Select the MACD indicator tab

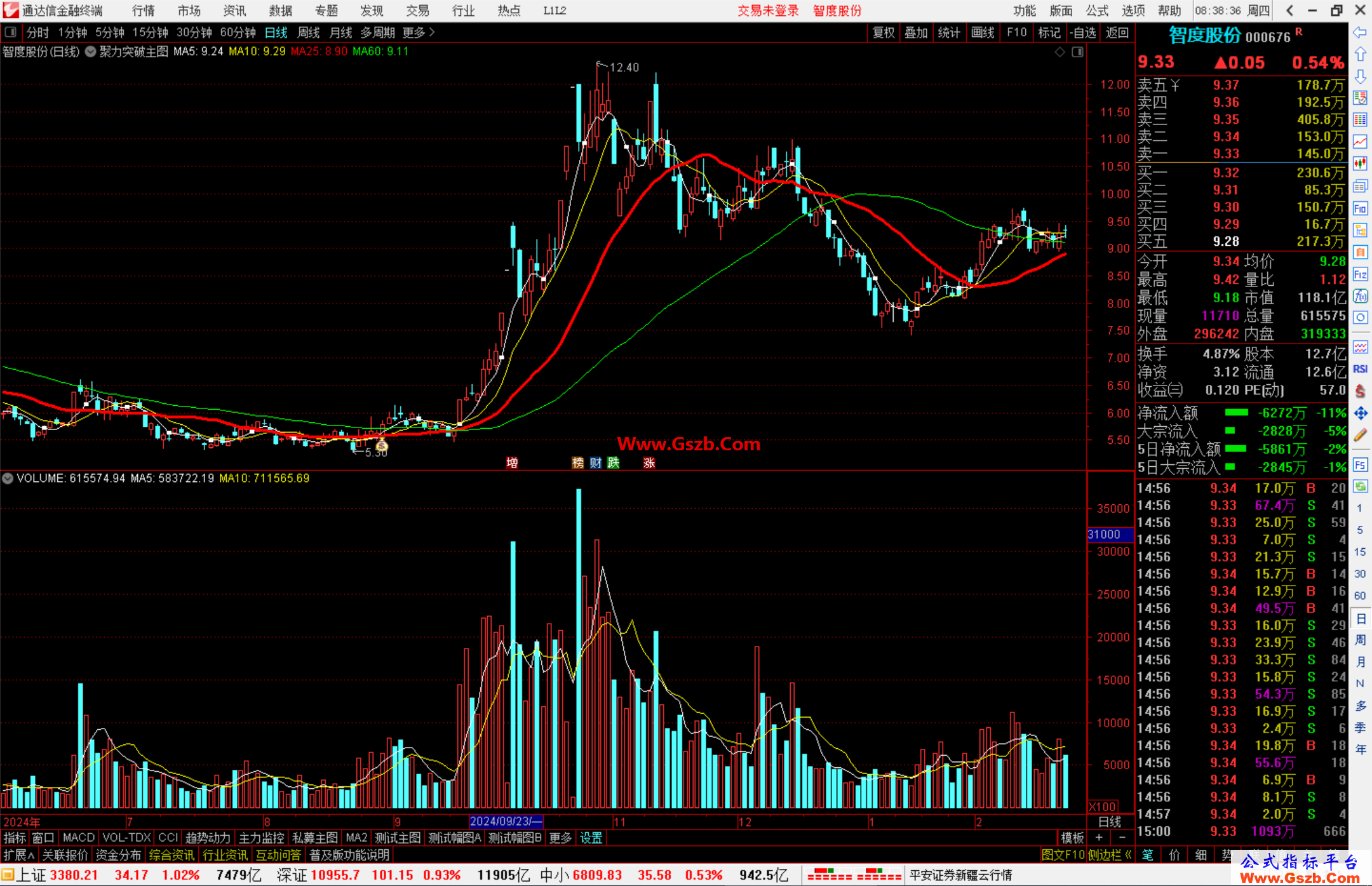(79, 838)
